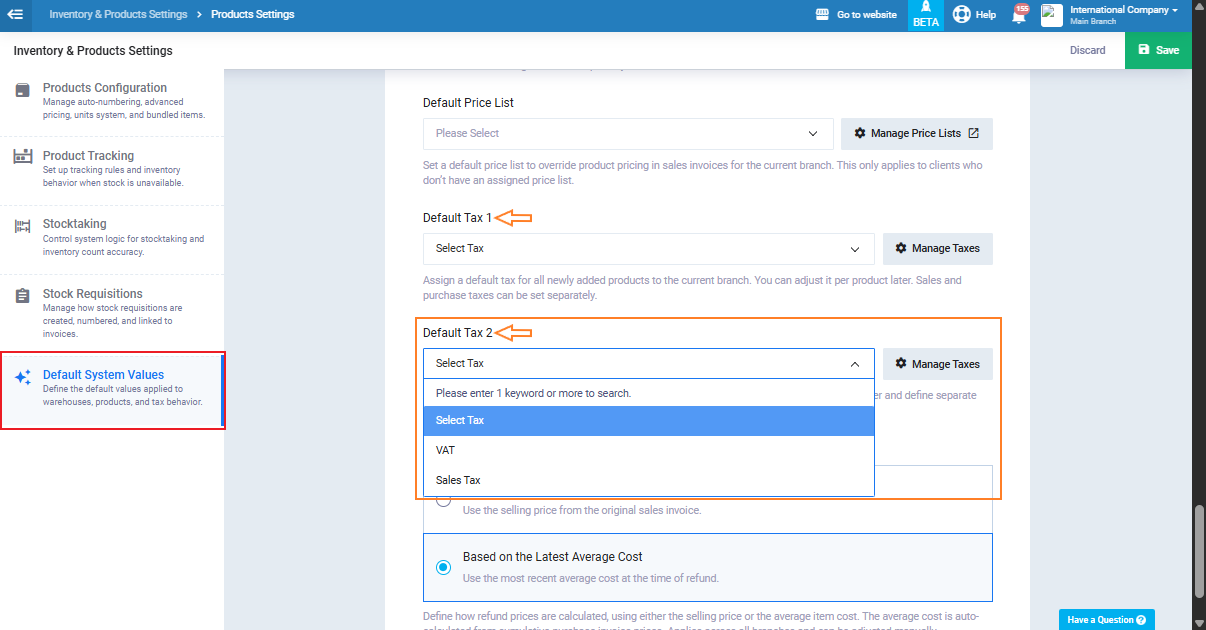Click the Go to website store icon
Viewport: 1206px width, 630px height.
[x=823, y=15]
